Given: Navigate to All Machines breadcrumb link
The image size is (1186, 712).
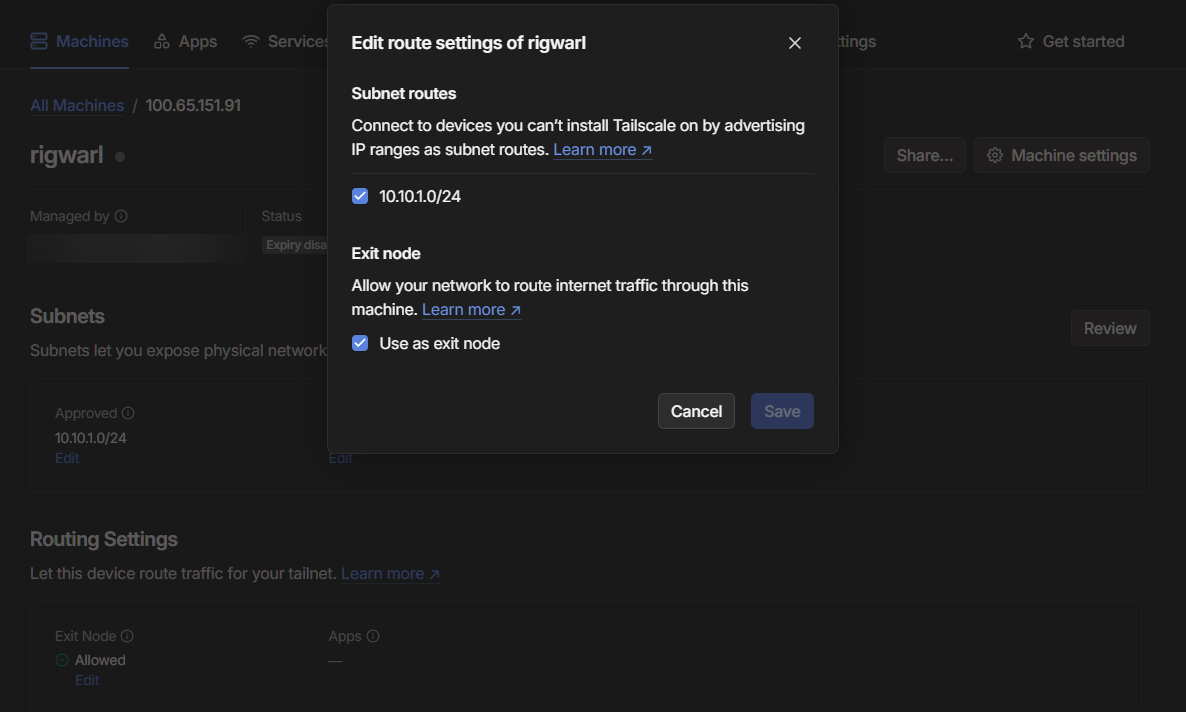Looking at the screenshot, I should point(77,105).
